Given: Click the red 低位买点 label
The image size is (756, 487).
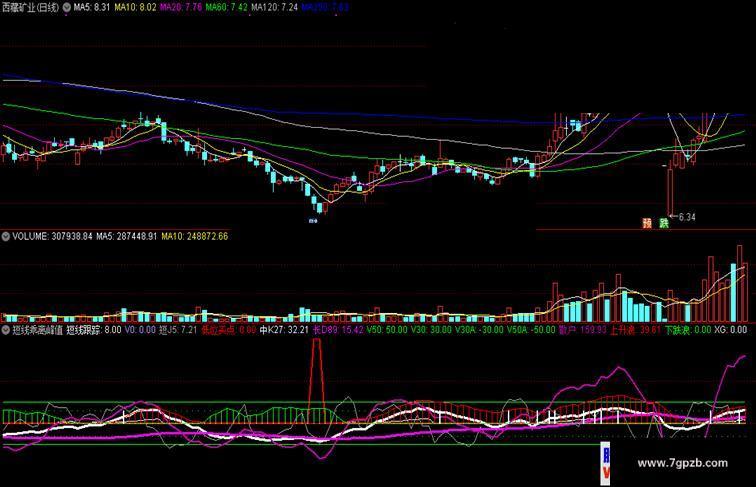Looking at the screenshot, I should point(229,330).
